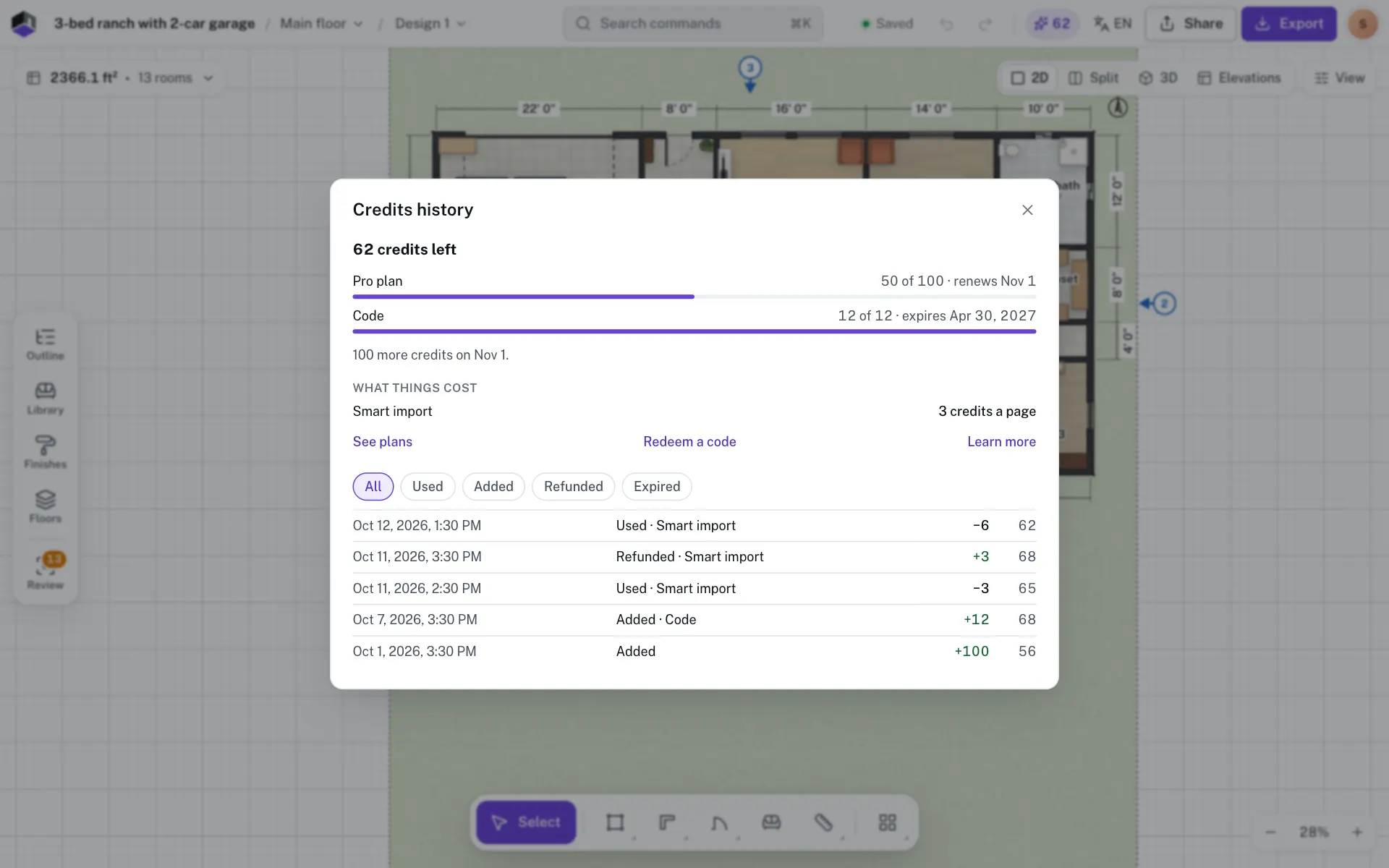The width and height of the screenshot is (1389, 868).
Task: Expand the Design 1 dropdown
Action: tap(430, 24)
